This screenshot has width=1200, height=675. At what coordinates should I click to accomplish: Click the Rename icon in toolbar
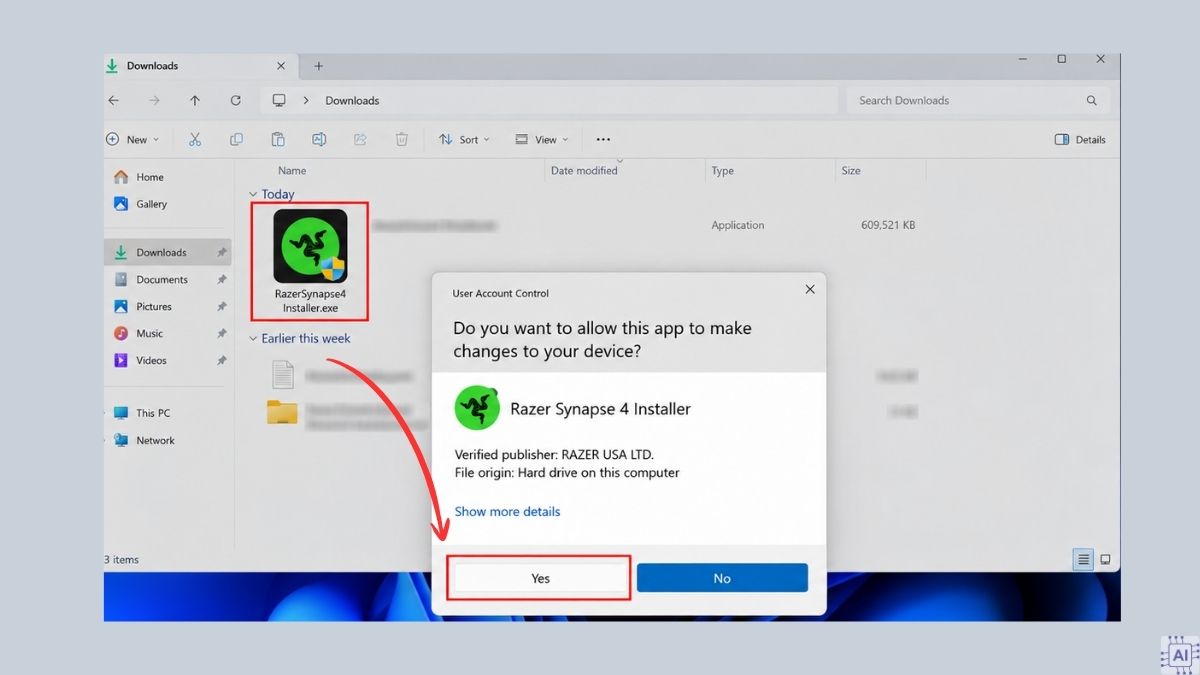point(319,140)
